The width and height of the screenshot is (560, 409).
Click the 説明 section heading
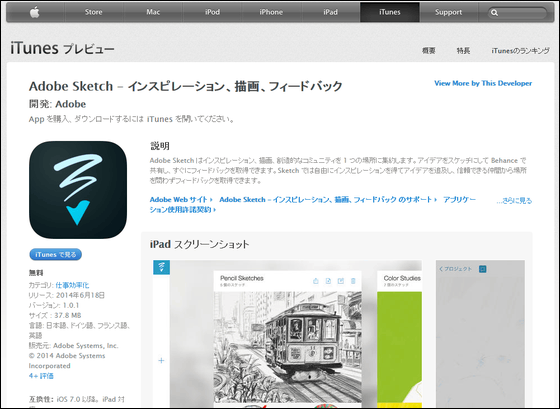click(x=160, y=146)
